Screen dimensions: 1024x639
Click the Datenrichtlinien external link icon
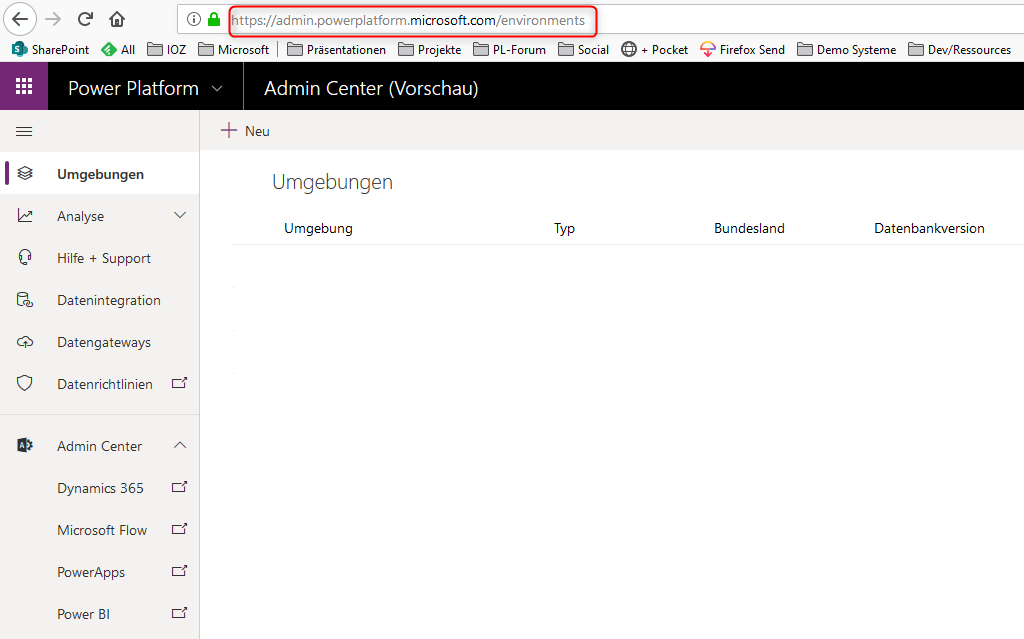[180, 383]
